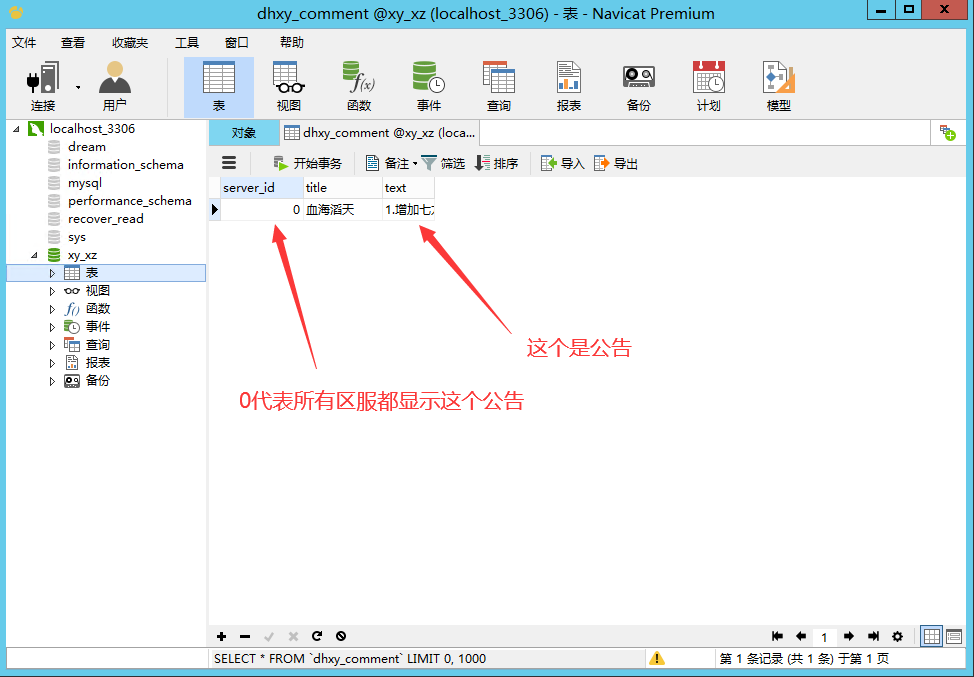Open the 模型 (Model) toolbar icon
This screenshot has width=974, height=677.
pos(778,86)
